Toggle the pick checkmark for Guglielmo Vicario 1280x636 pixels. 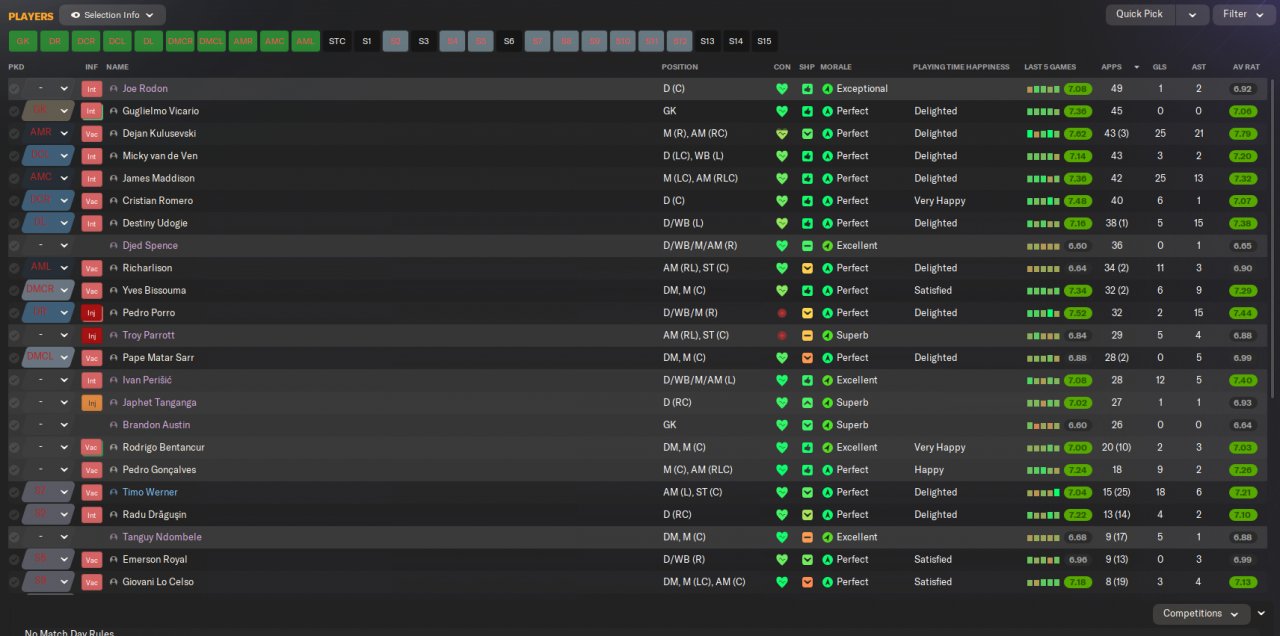[x=14, y=111]
